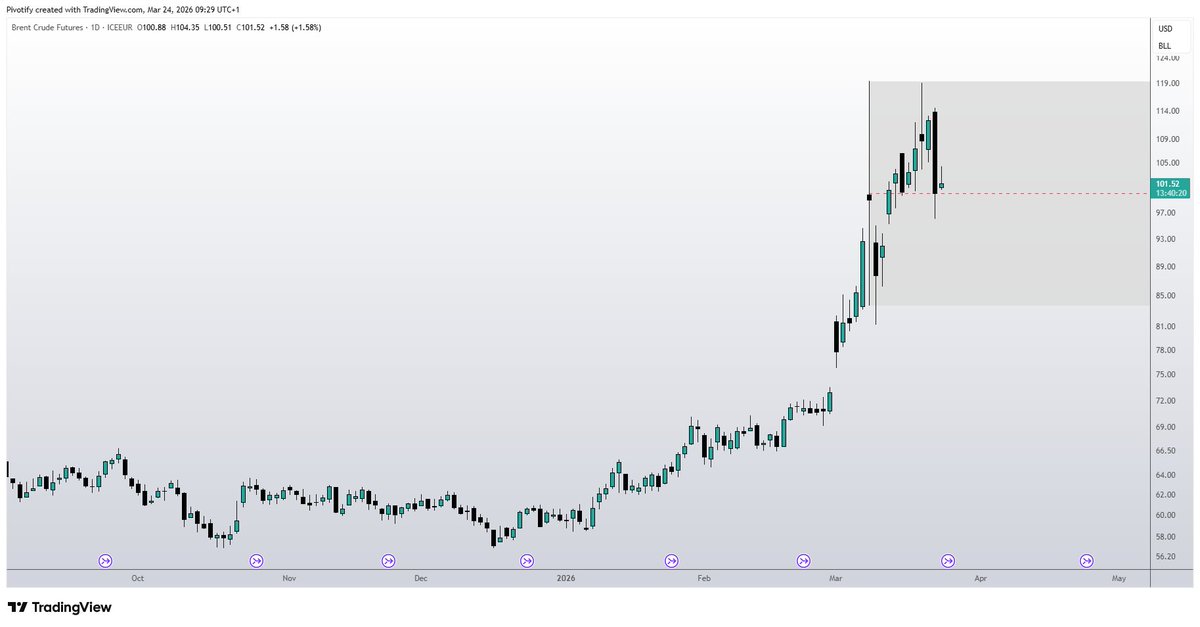Screen dimensions: 1200x627
Task: Click the 81.00 price axis label
Action: coord(1166,327)
